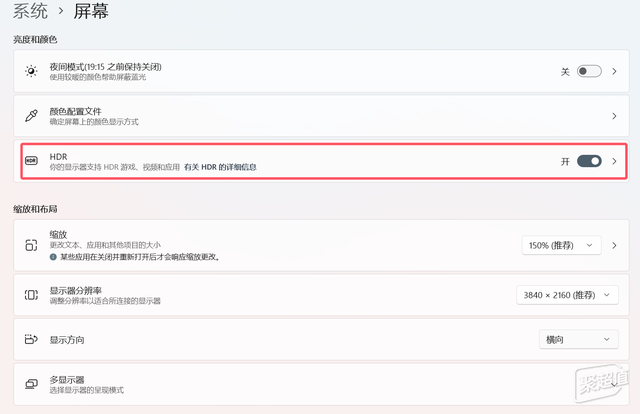The height and width of the screenshot is (414, 640).
Task: Click the color profile eyedropper icon
Action: click(x=31, y=116)
